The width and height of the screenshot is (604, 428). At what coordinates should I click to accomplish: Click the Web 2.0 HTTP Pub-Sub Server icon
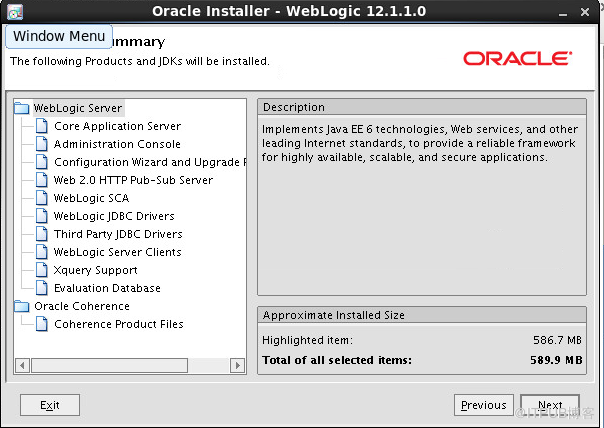(42, 180)
